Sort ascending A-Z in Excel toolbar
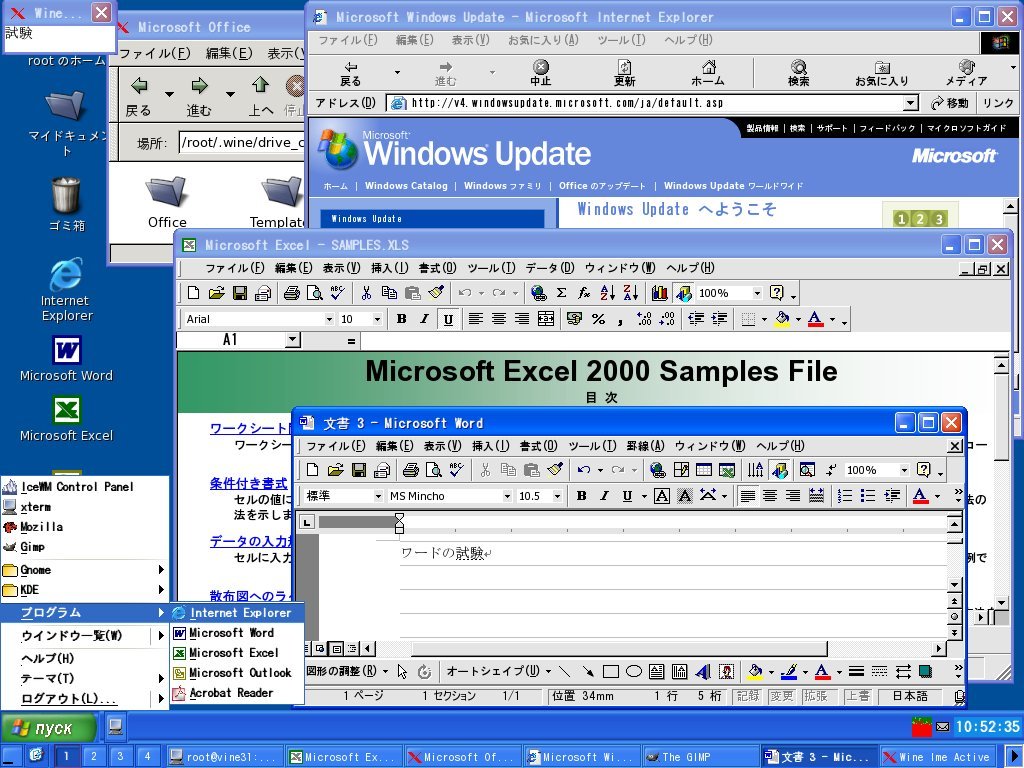Screen dimensions: 1024x768 pyautogui.click(x=607, y=293)
